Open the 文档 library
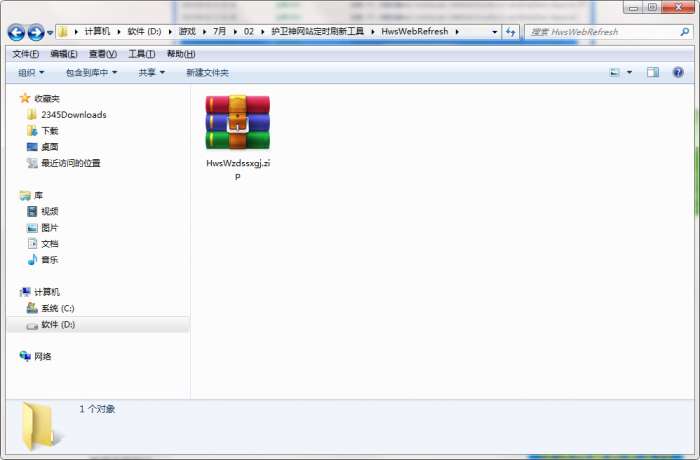The width and height of the screenshot is (700, 460). click(x=50, y=244)
